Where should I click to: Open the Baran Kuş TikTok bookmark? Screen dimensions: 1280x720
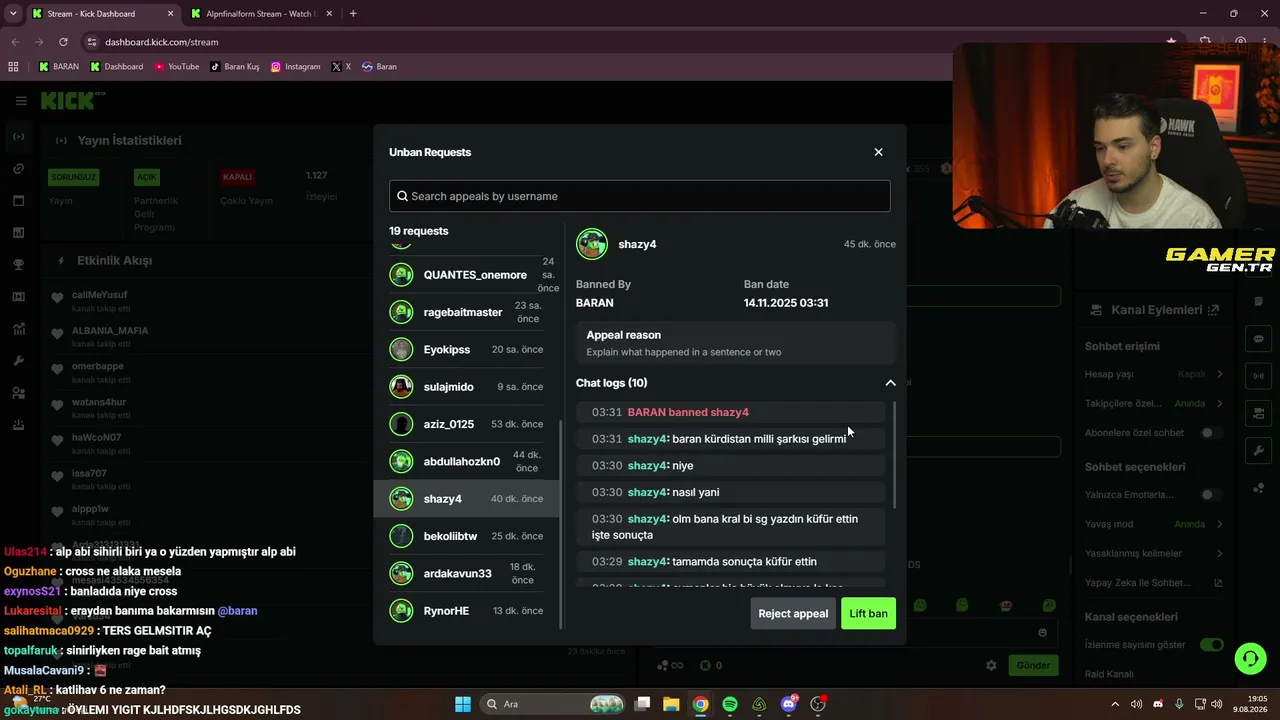click(x=235, y=67)
